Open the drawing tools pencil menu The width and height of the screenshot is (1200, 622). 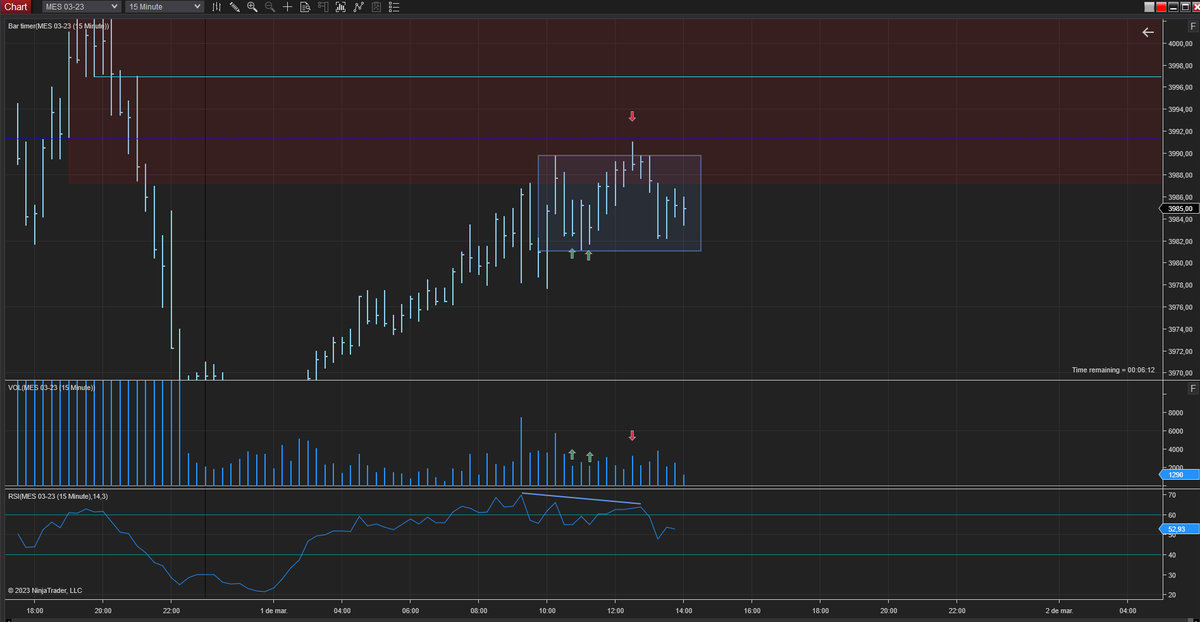(234, 7)
